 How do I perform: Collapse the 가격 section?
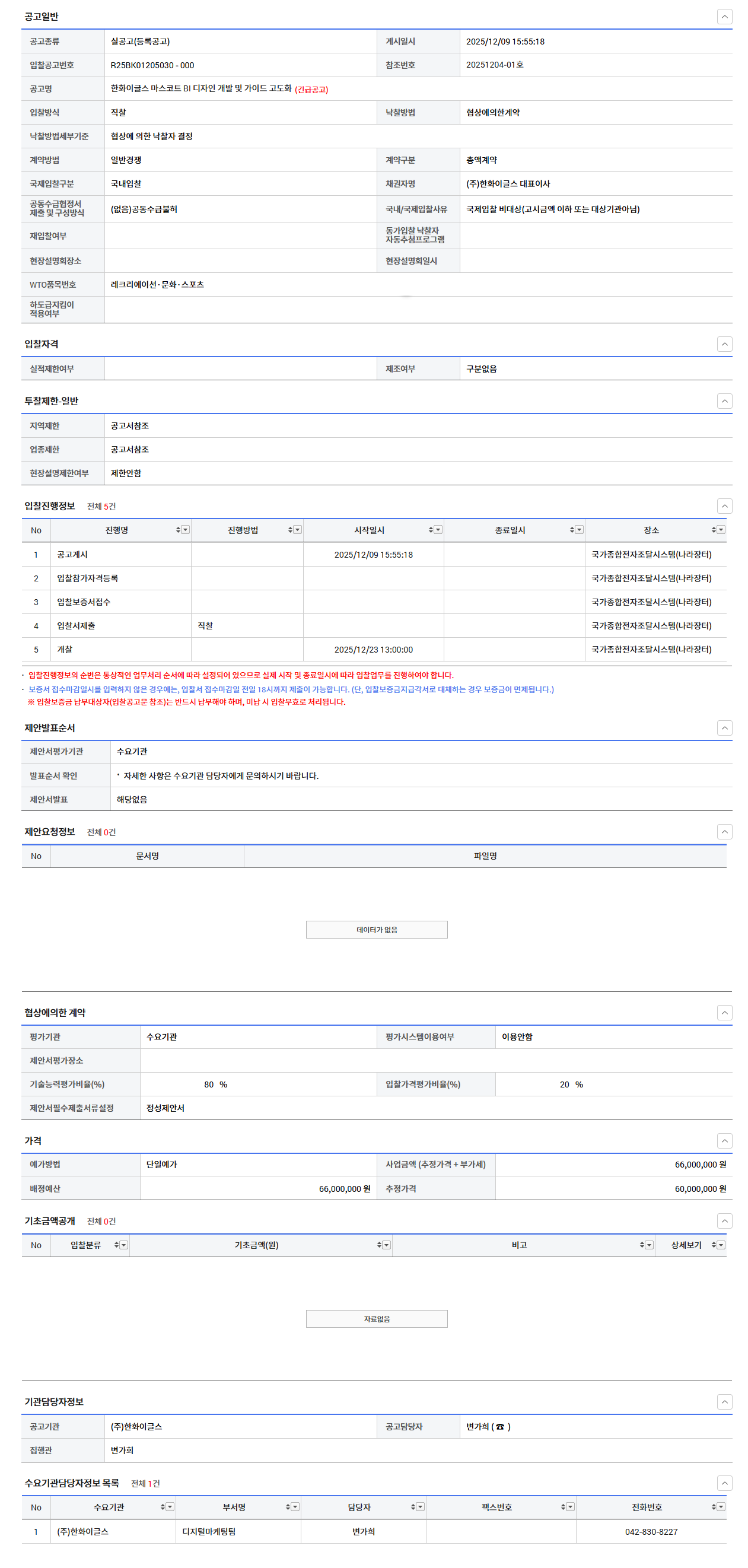pos(724,1141)
